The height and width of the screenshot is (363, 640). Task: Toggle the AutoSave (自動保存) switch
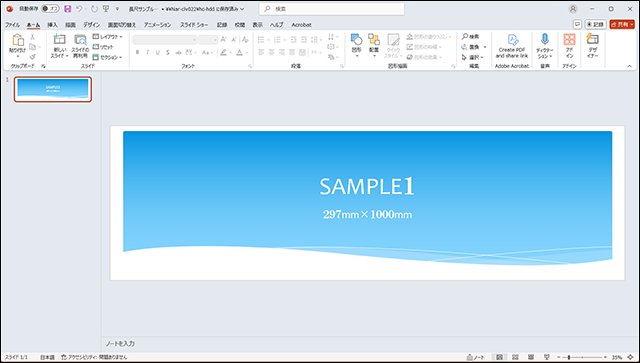50,9
